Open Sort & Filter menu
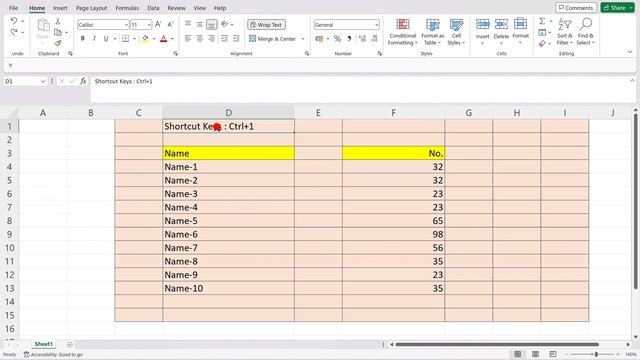This screenshot has height=360, width=640. 565,32
